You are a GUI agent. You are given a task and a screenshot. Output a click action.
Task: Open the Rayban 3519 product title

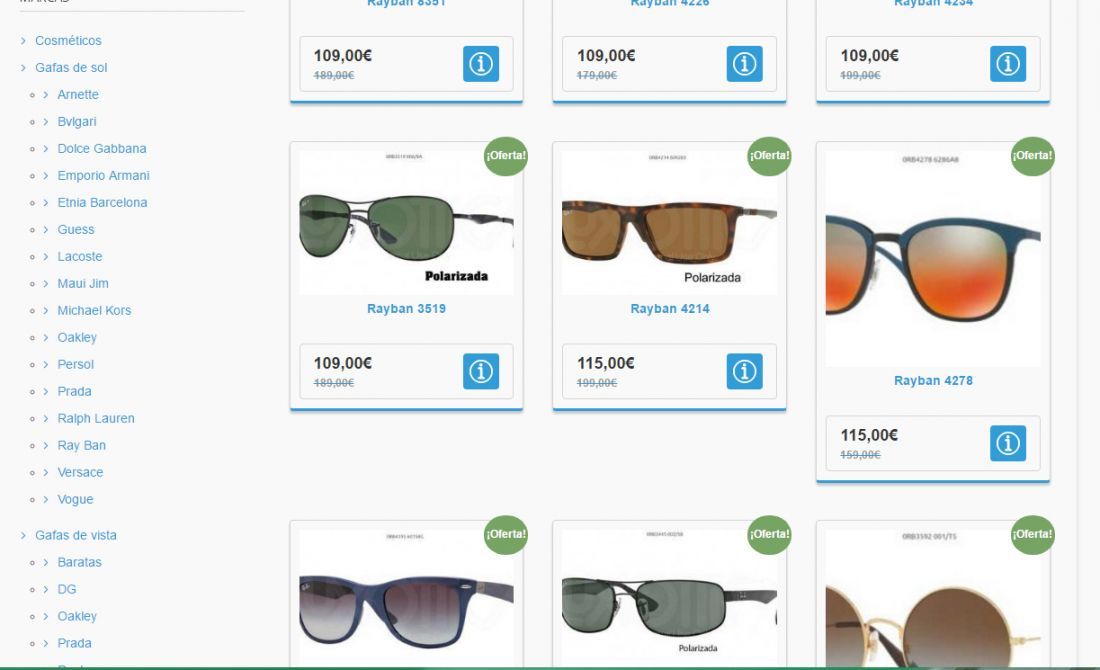406,309
